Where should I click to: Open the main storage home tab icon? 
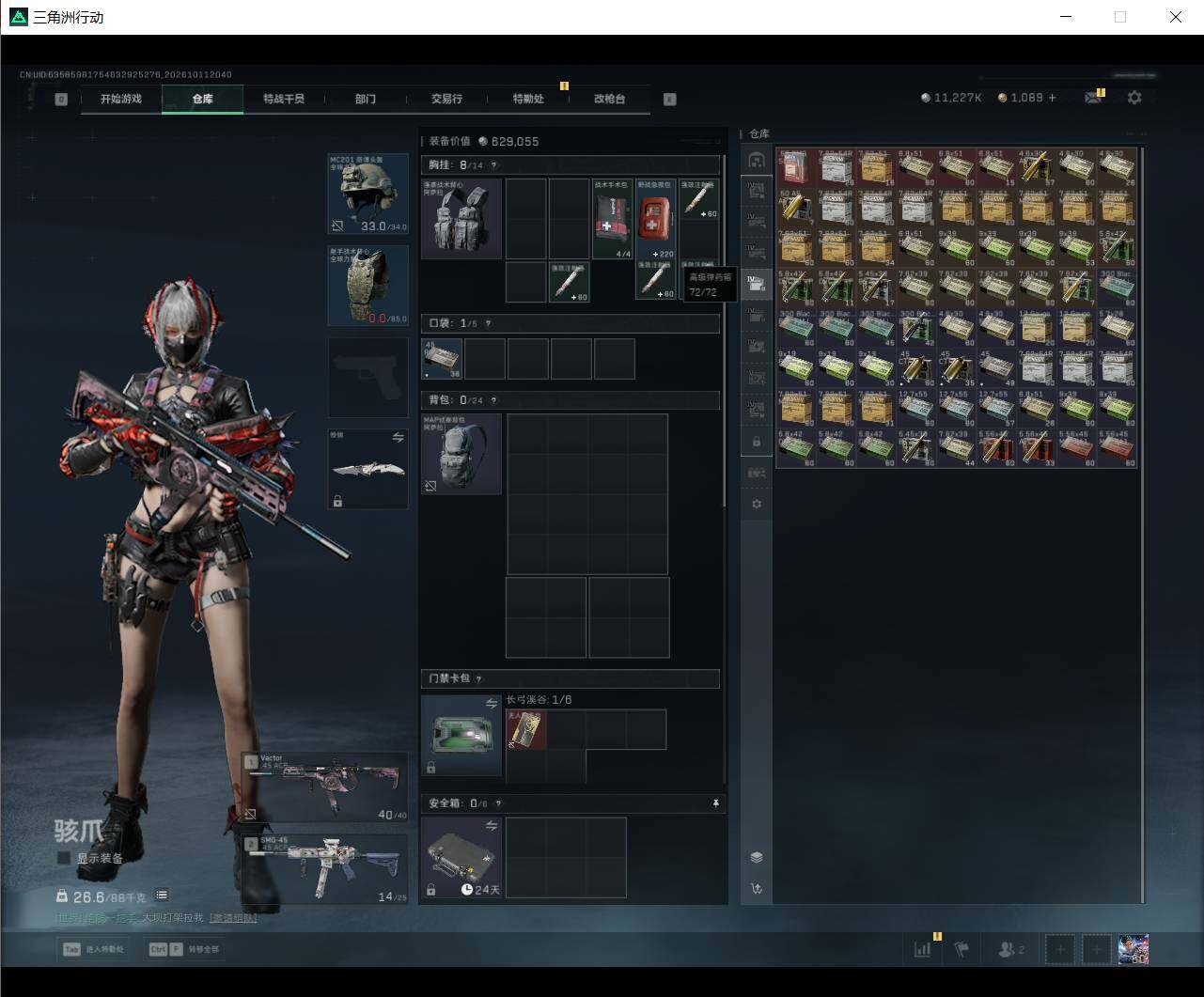pyautogui.click(x=757, y=161)
